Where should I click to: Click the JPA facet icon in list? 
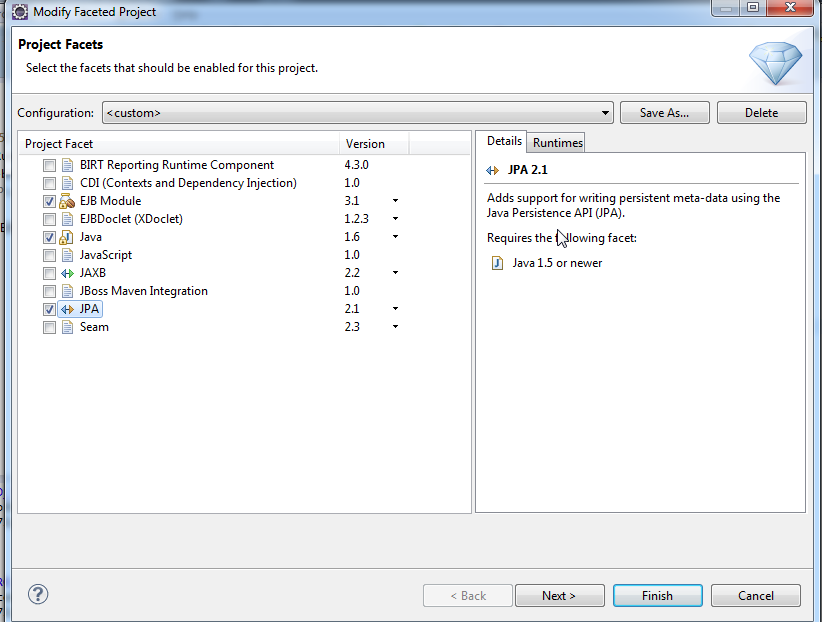(x=68, y=309)
